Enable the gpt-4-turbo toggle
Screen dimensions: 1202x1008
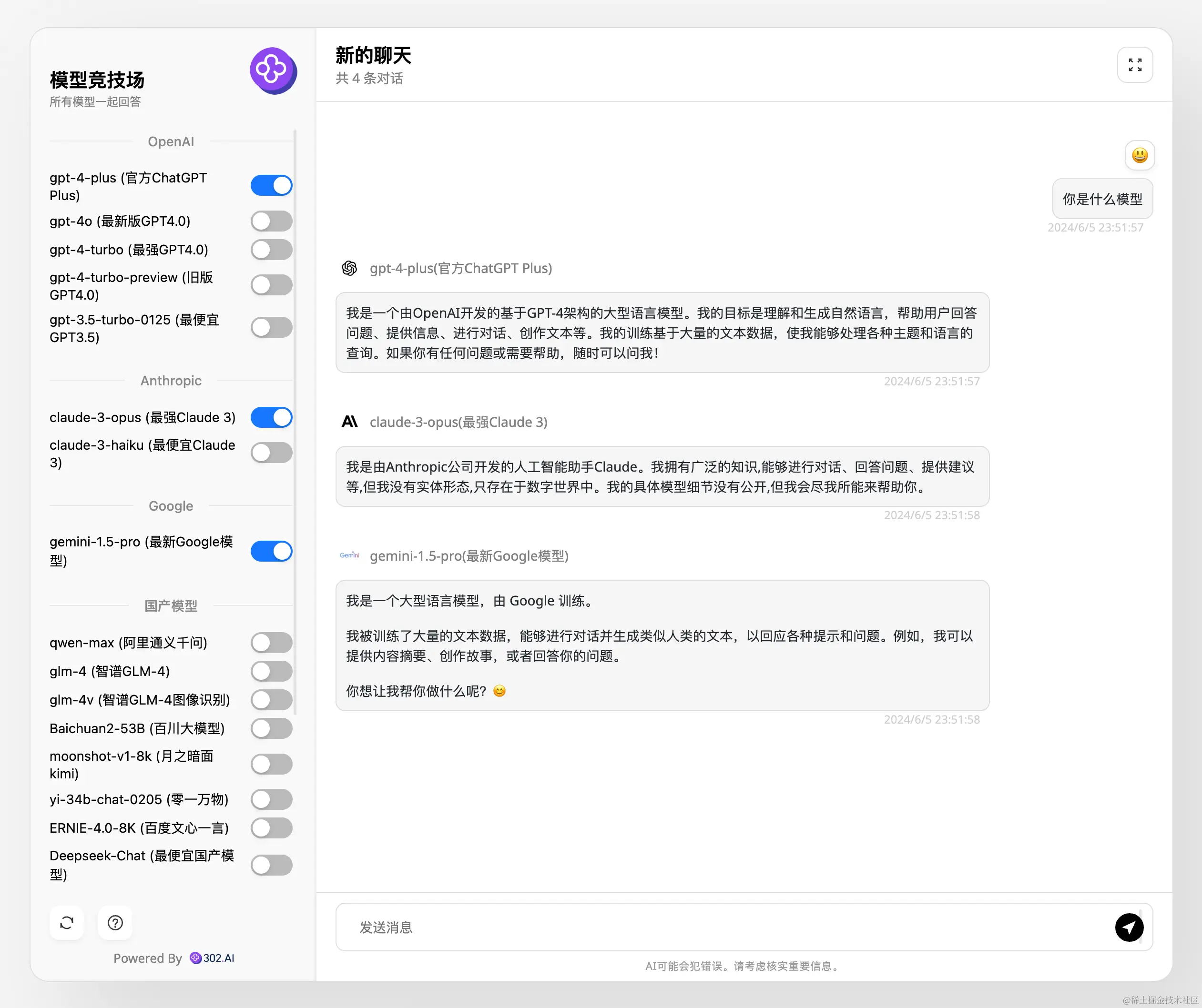pos(271,250)
